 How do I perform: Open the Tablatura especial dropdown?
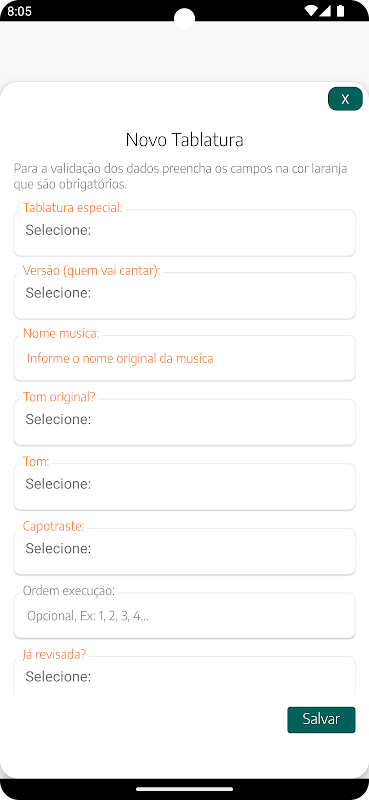coord(184,233)
